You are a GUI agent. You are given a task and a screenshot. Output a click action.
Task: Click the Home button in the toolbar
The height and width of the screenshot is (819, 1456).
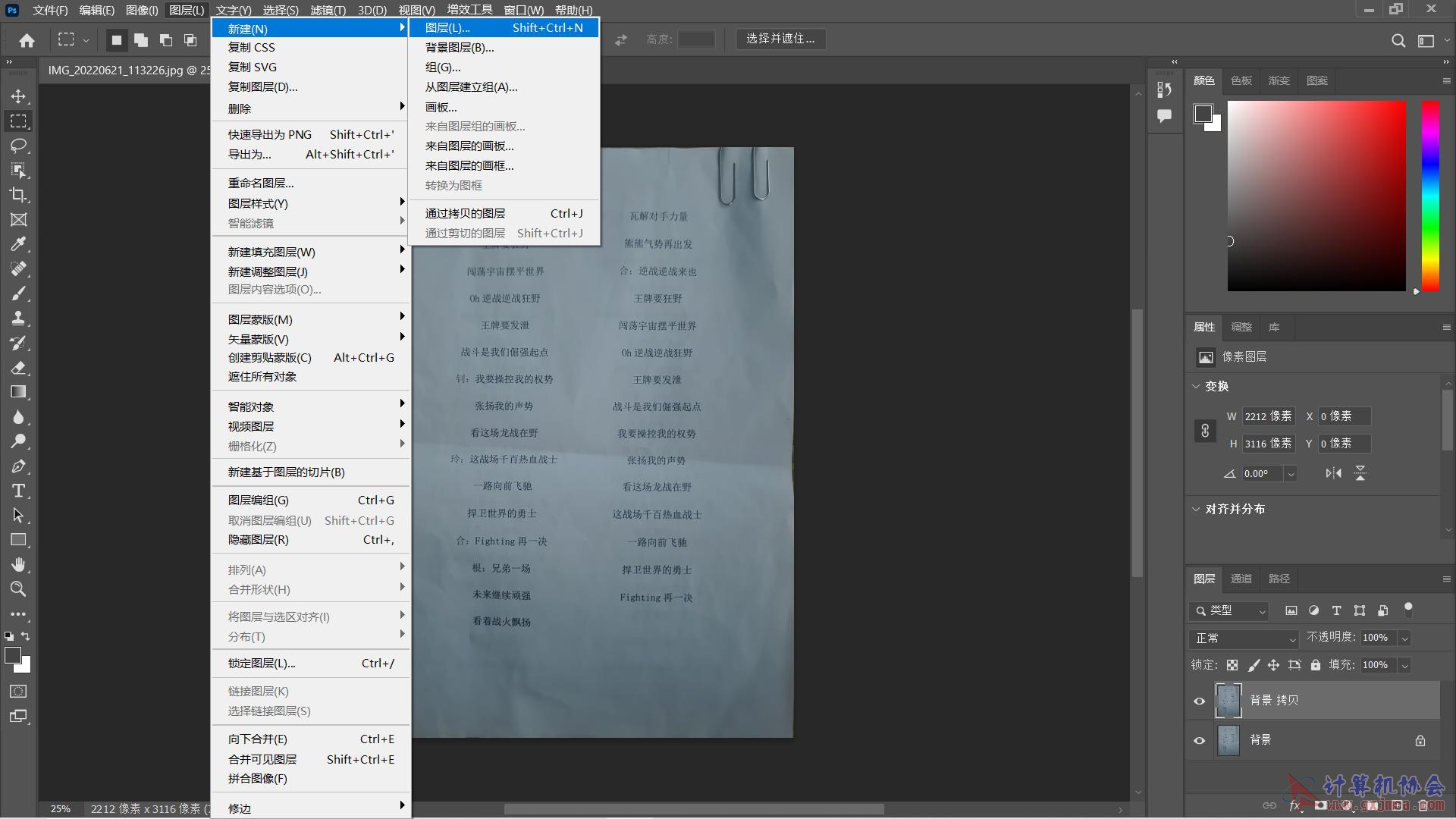click(x=27, y=40)
